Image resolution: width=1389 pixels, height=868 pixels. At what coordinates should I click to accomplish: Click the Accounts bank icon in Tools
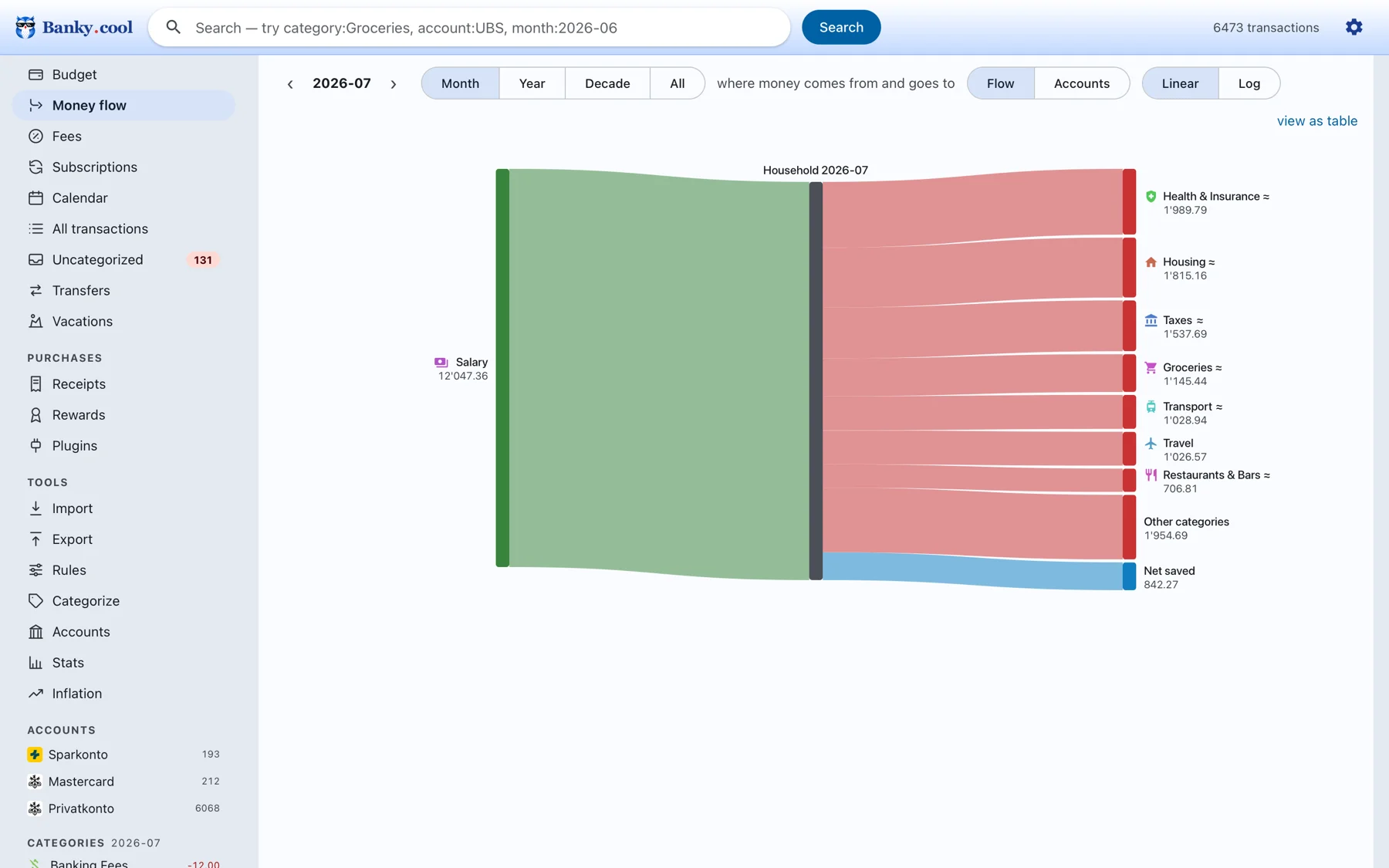(35, 631)
